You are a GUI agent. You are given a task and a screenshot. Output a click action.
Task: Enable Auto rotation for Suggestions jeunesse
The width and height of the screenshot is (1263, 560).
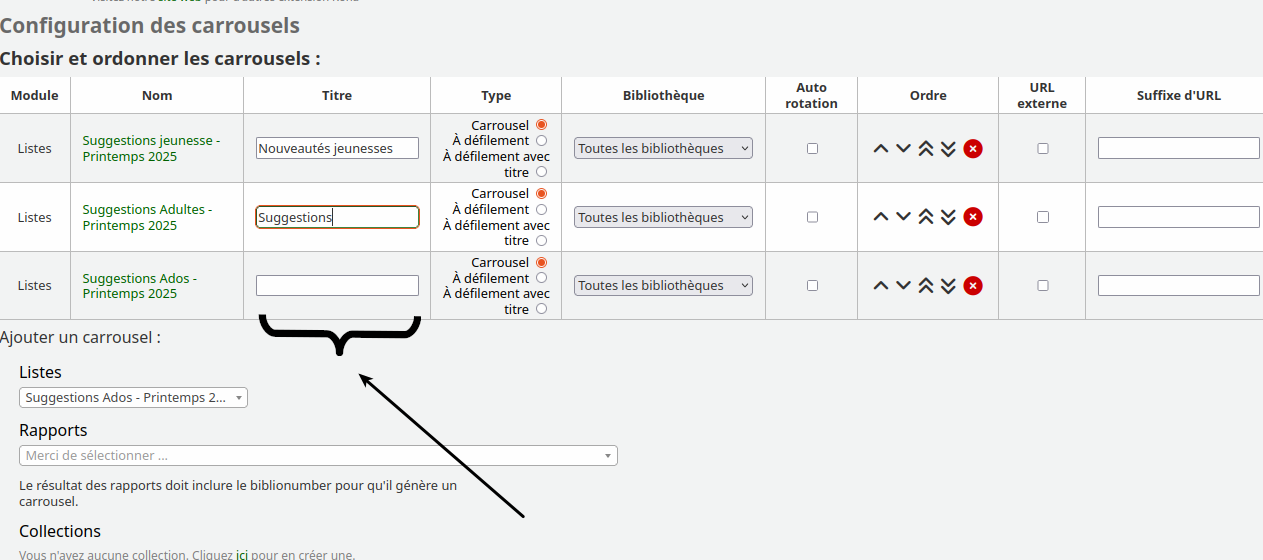click(812, 148)
